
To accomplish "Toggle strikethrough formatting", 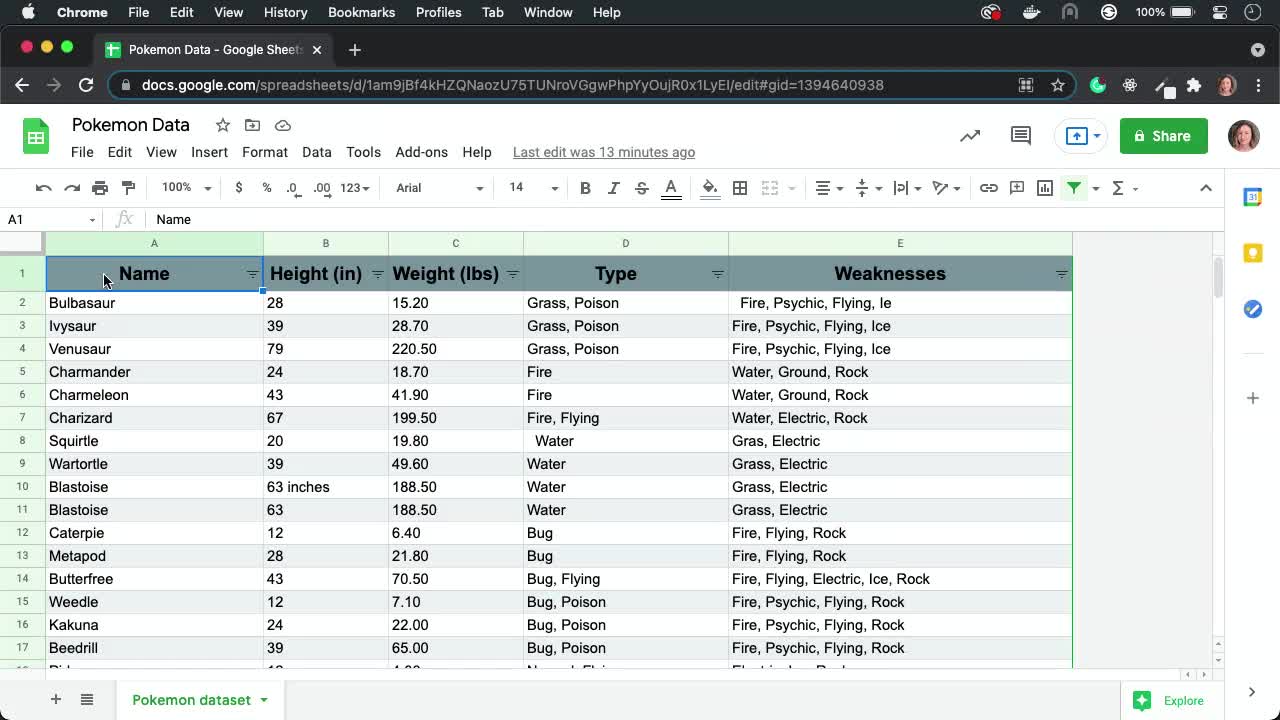I will [x=642, y=188].
